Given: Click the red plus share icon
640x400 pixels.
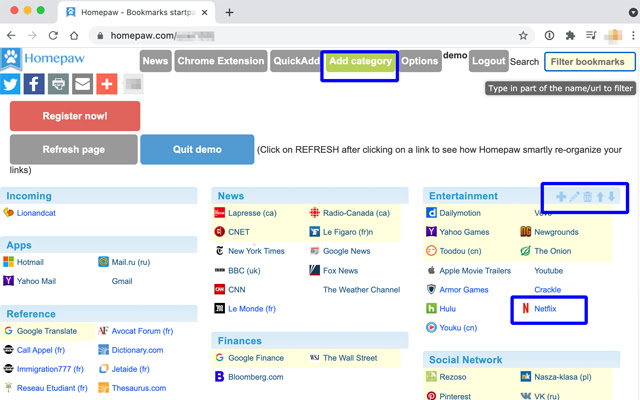Looking at the screenshot, I should pos(107,84).
